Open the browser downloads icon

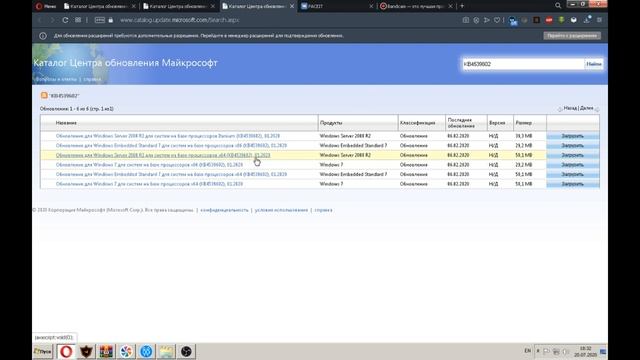[587, 20]
